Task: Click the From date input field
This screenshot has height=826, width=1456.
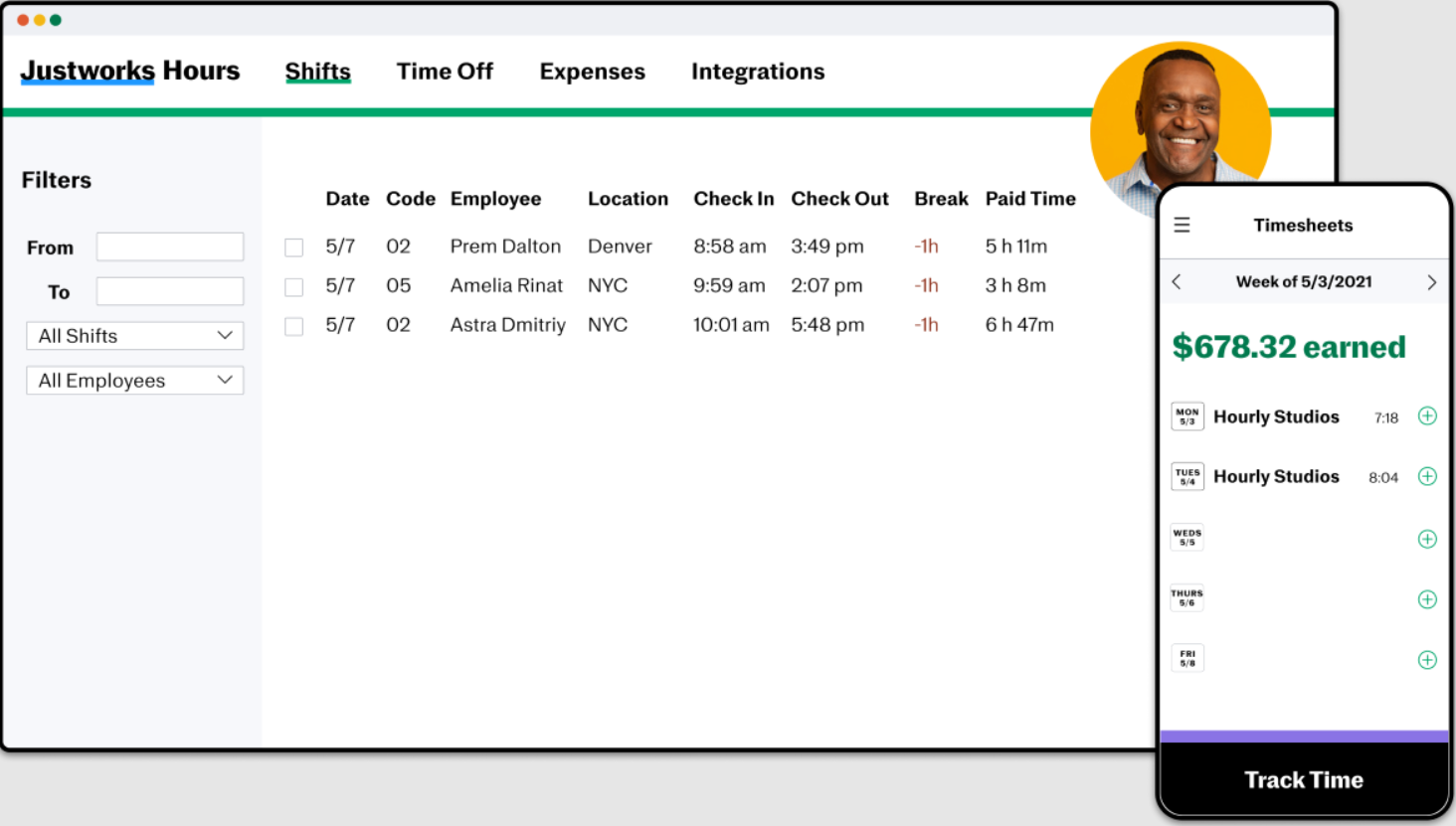Action: pyautogui.click(x=170, y=247)
